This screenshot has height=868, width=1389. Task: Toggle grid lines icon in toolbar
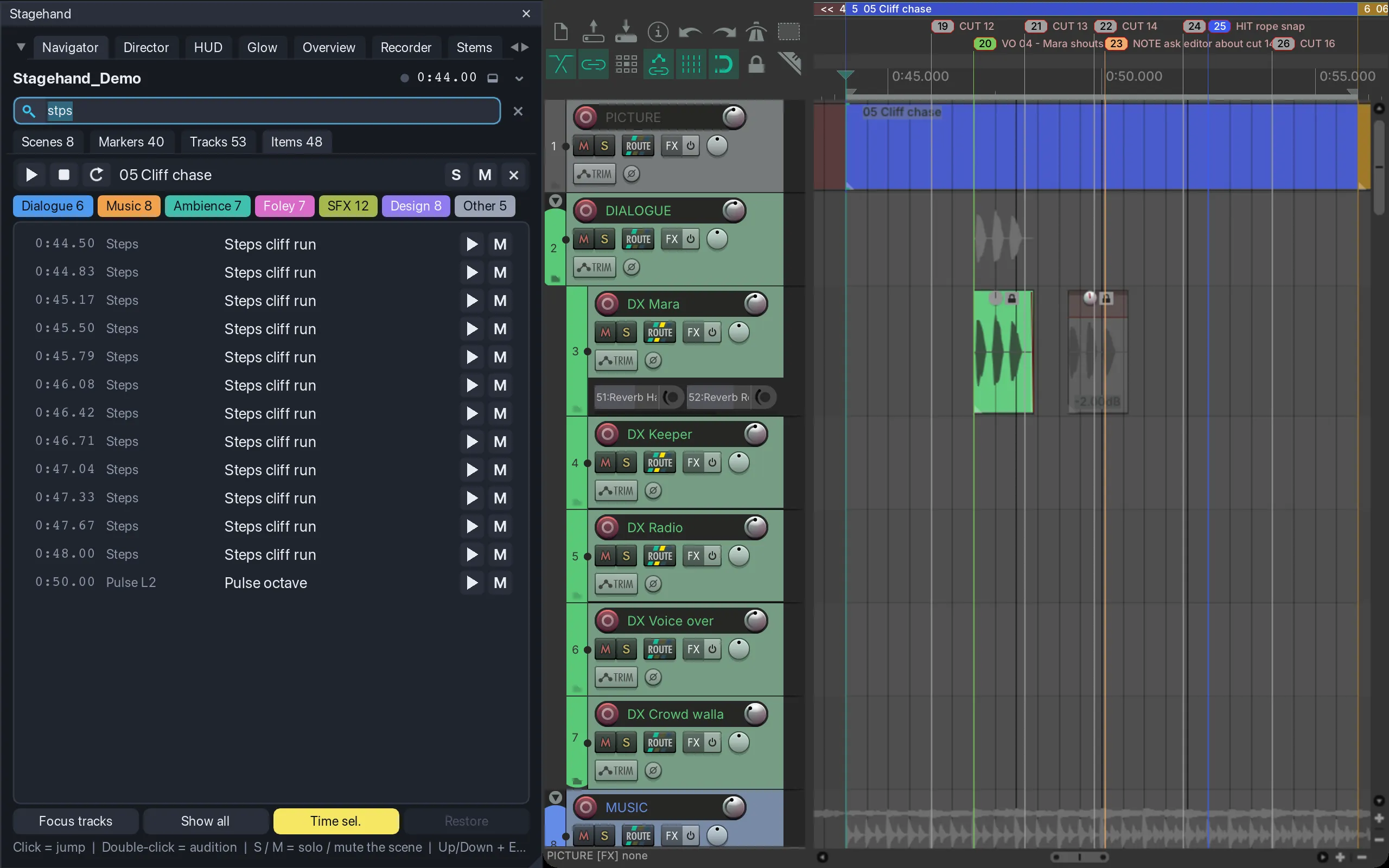[x=691, y=65]
